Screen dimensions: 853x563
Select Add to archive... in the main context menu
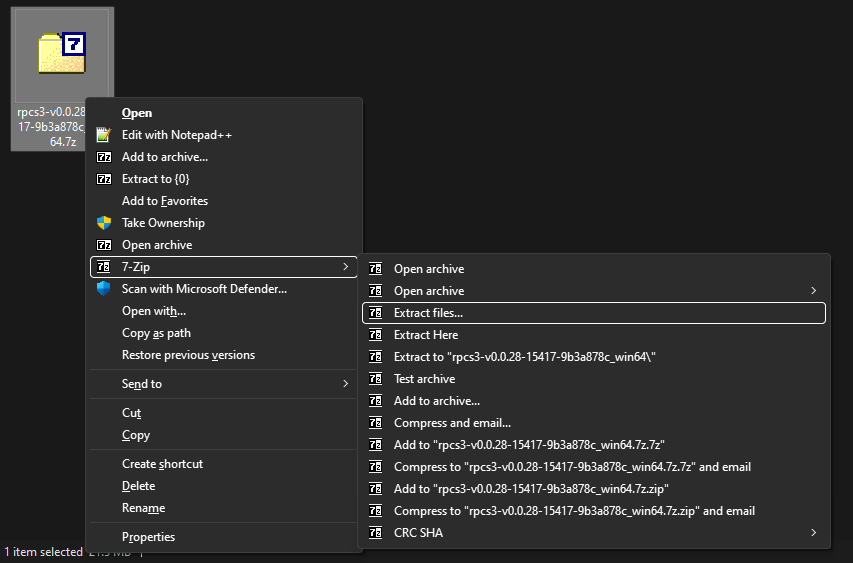(224, 157)
